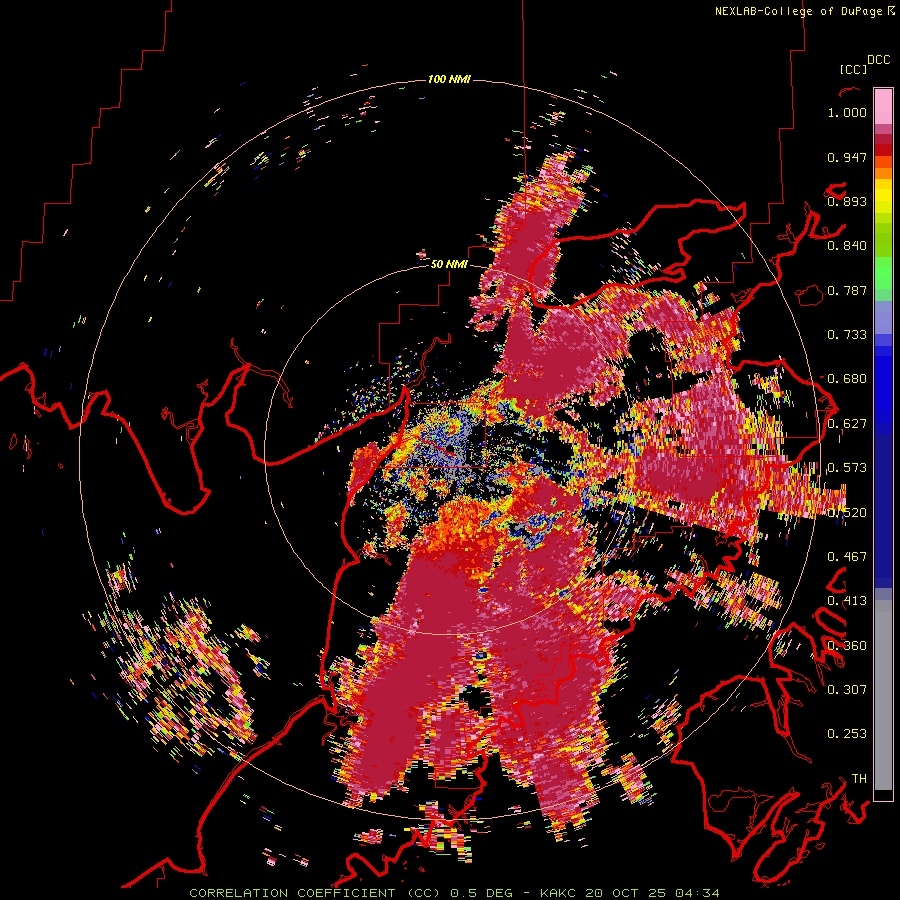Click the 0.413 color scale value
This screenshot has width=900, height=900.
click(847, 601)
